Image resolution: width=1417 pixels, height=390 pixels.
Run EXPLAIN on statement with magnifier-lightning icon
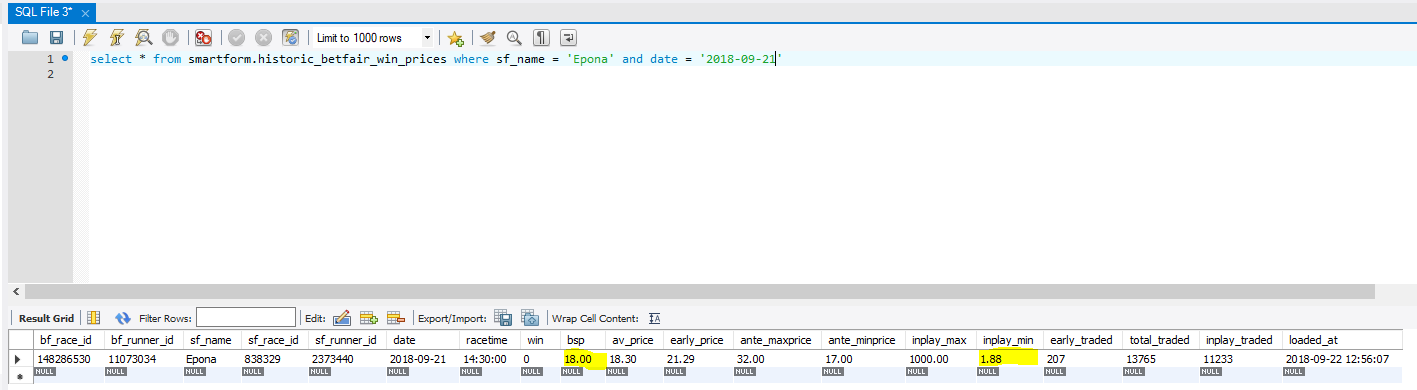144,38
